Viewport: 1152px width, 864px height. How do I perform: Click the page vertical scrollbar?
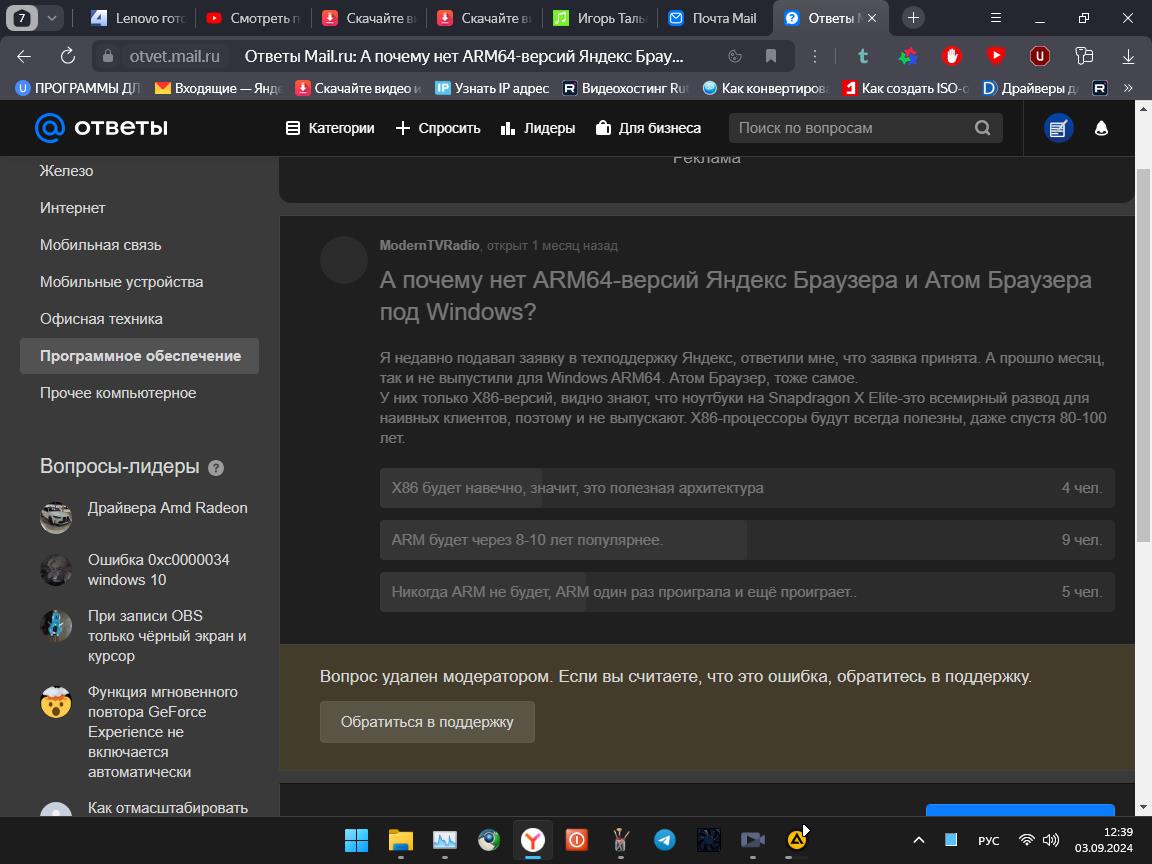(1143, 356)
